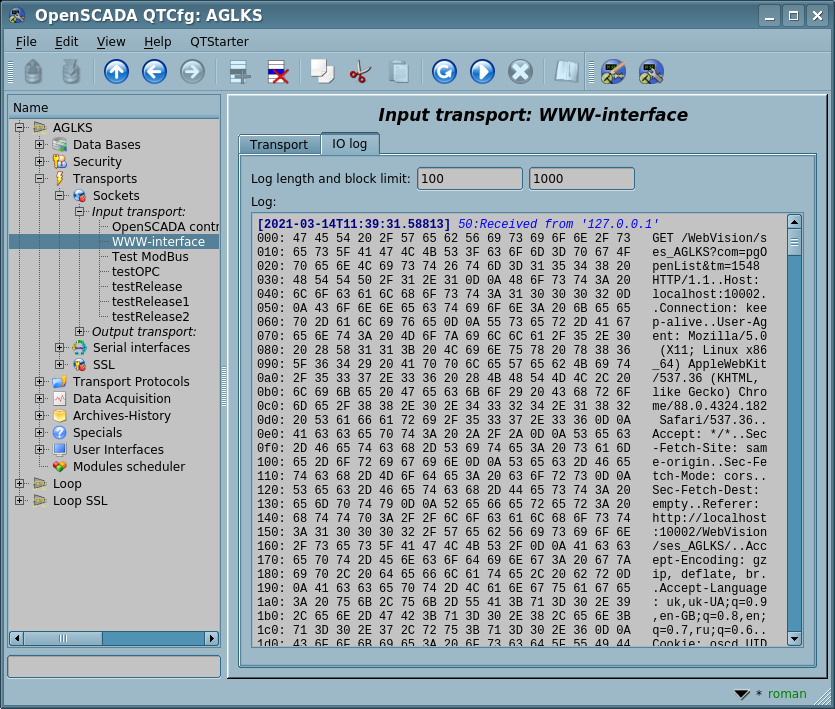Click the Load from database toolbar icon
Screen dimensions: 835x709
pos(33,72)
